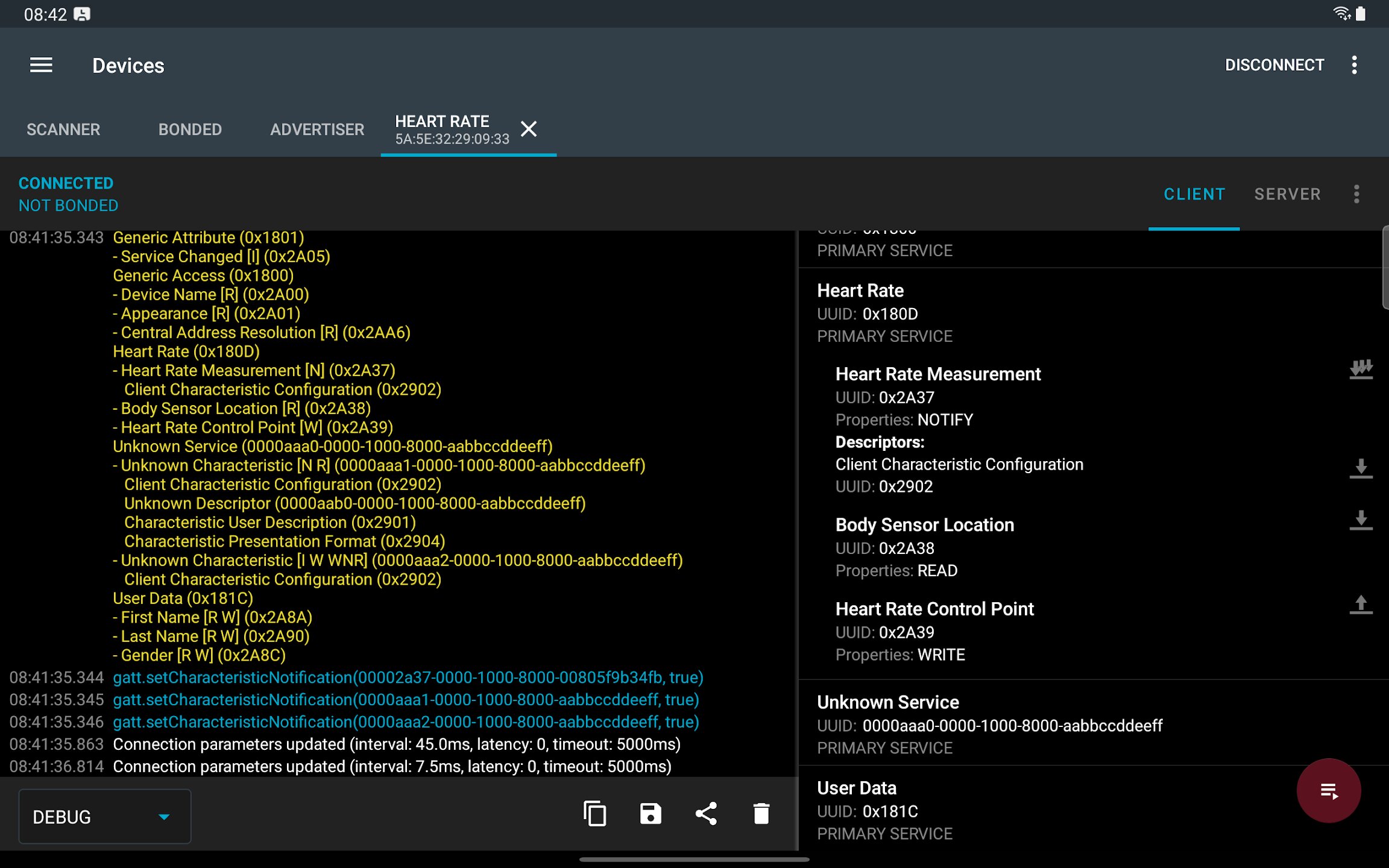This screenshot has height=868, width=1389.
Task: Copy the log to clipboard
Action: pyautogui.click(x=594, y=814)
